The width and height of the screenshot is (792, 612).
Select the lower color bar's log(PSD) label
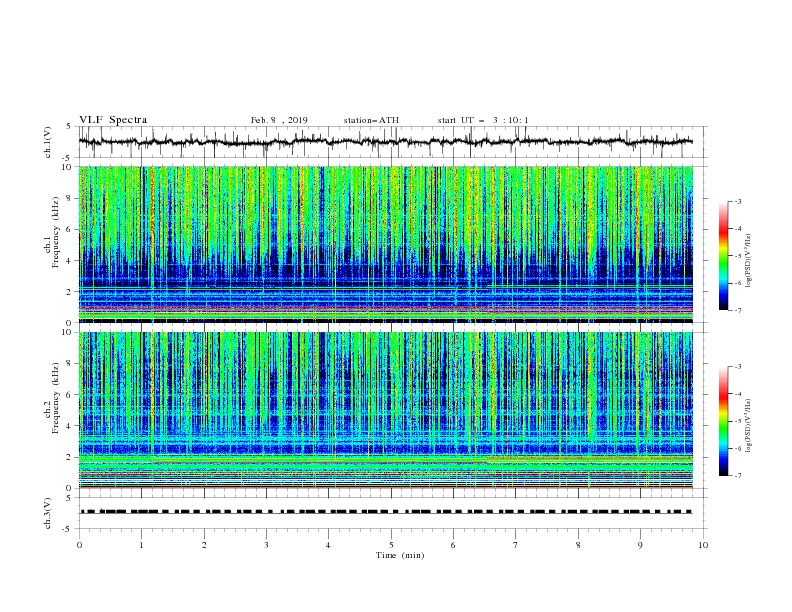(748, 425)
